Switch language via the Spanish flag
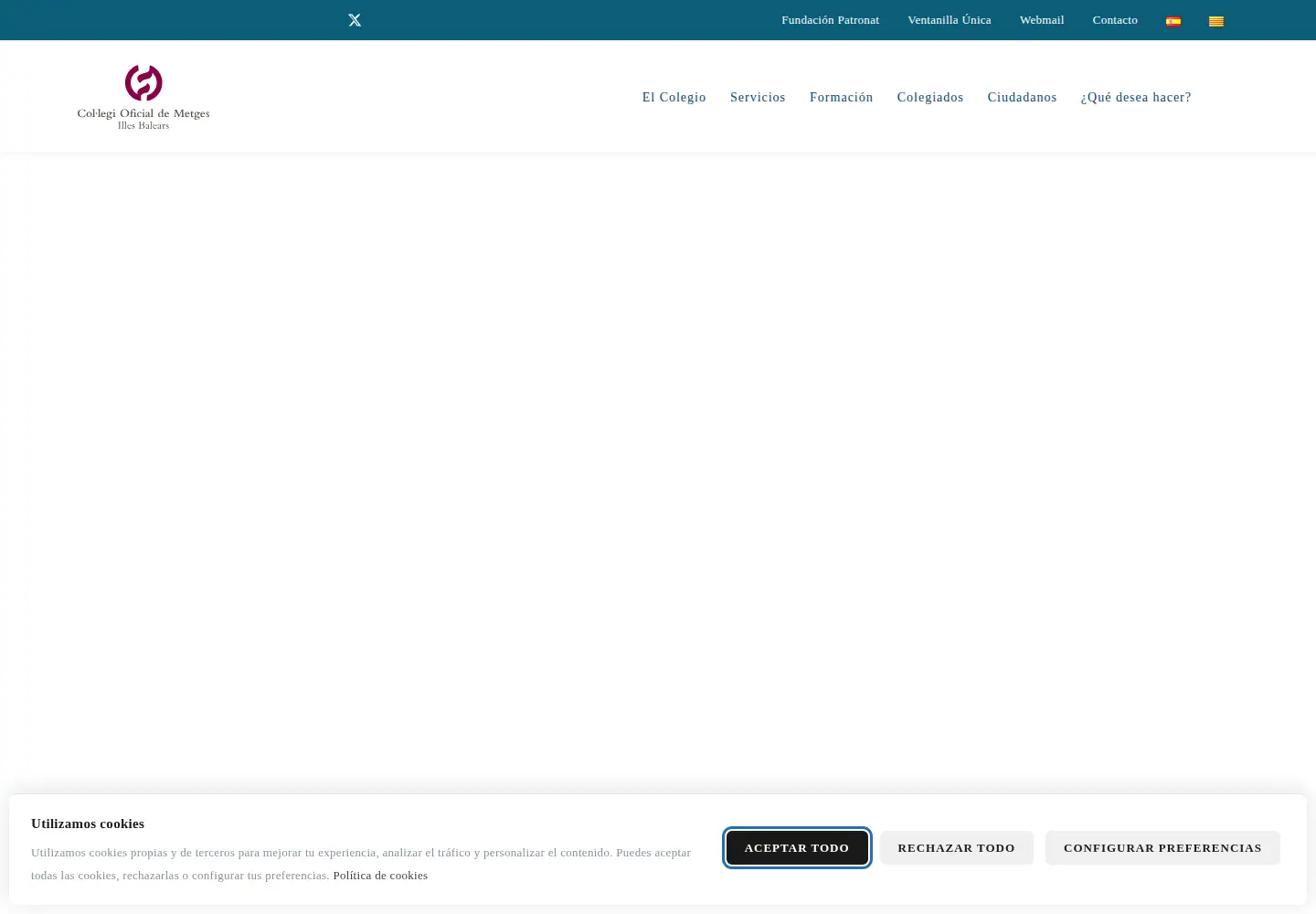 [x=1173, y=21]
